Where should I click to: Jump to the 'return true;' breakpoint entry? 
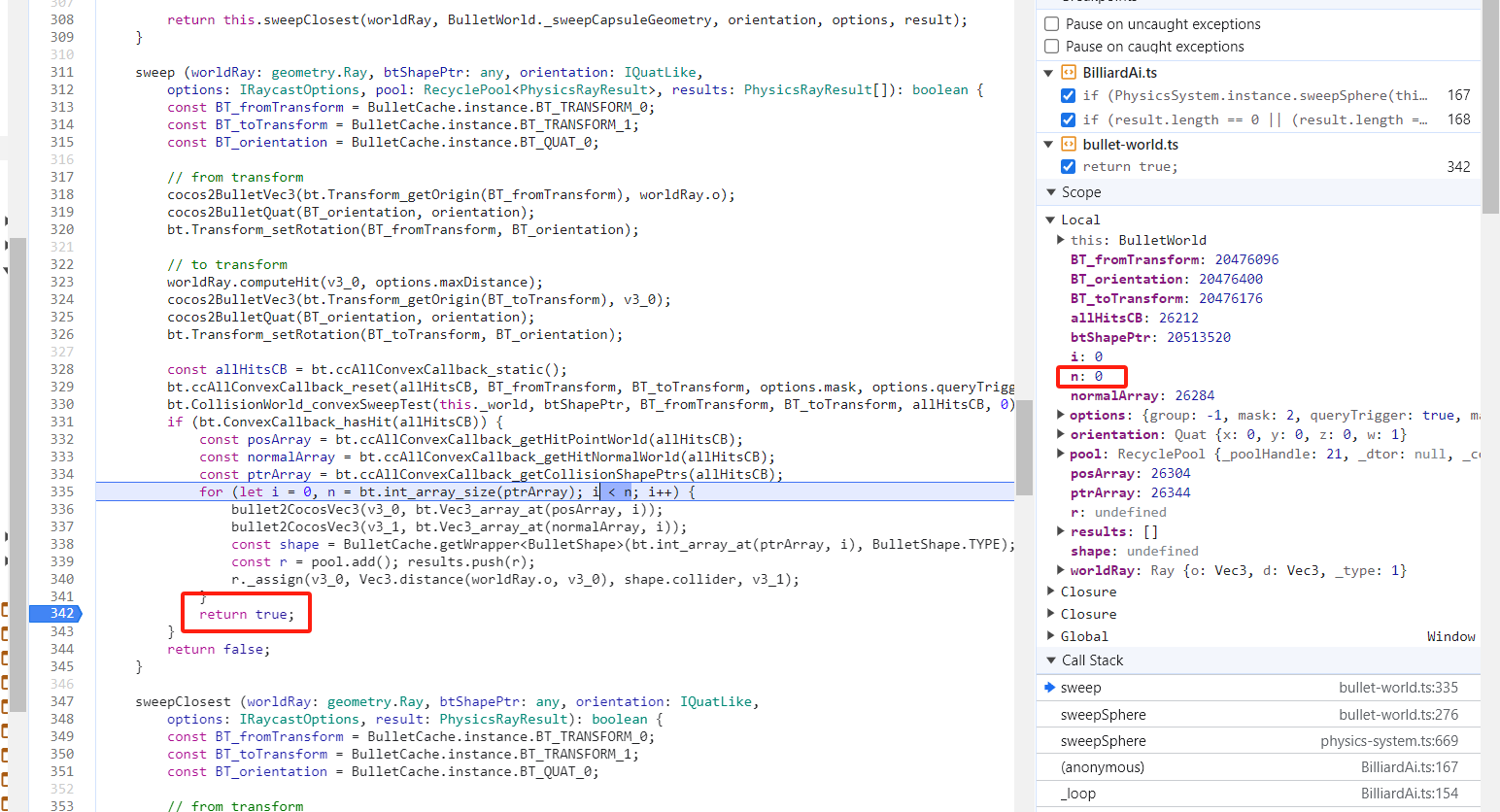(x=1130, y=167)
